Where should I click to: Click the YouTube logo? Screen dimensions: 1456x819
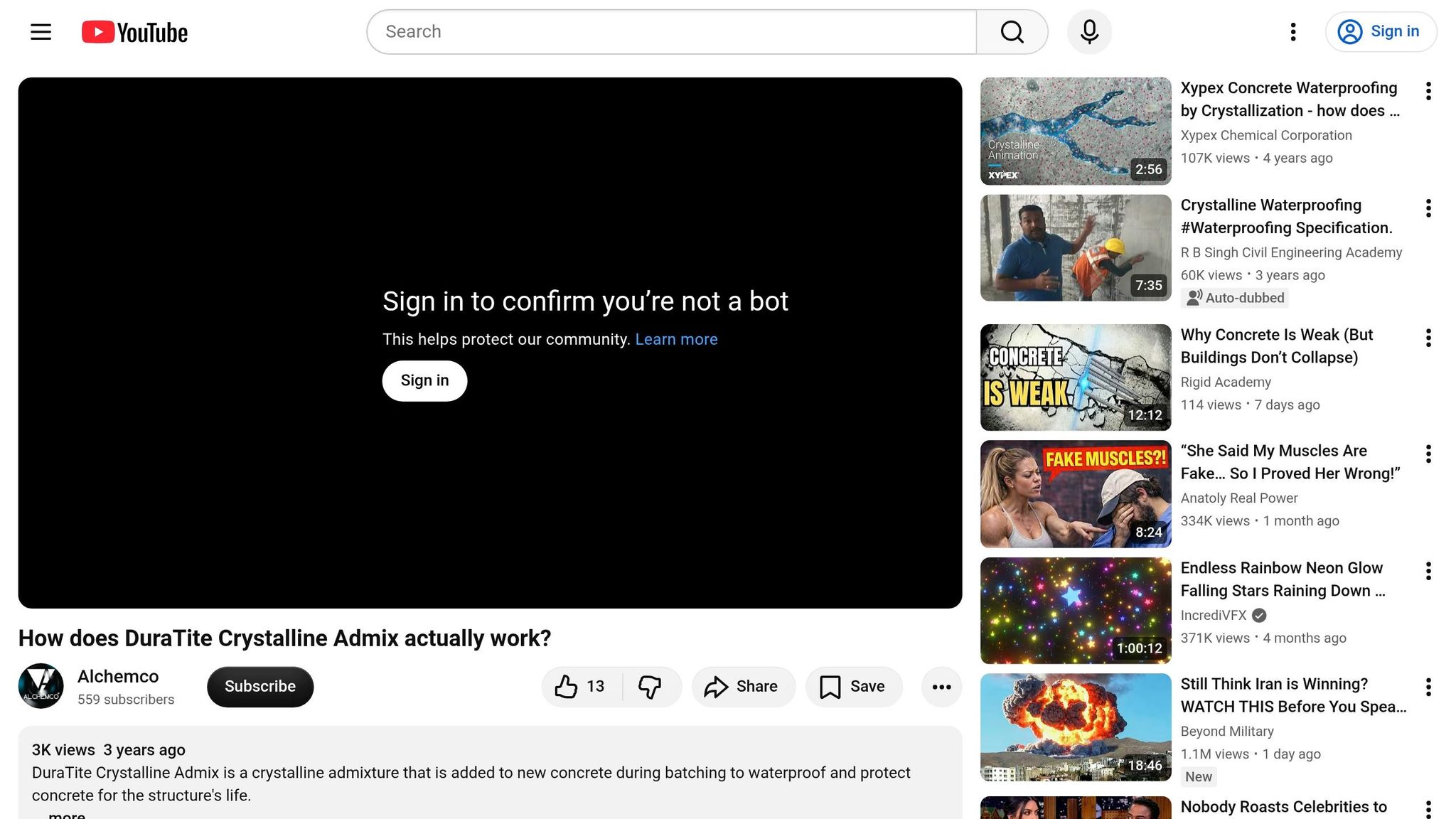click(134, 32)
